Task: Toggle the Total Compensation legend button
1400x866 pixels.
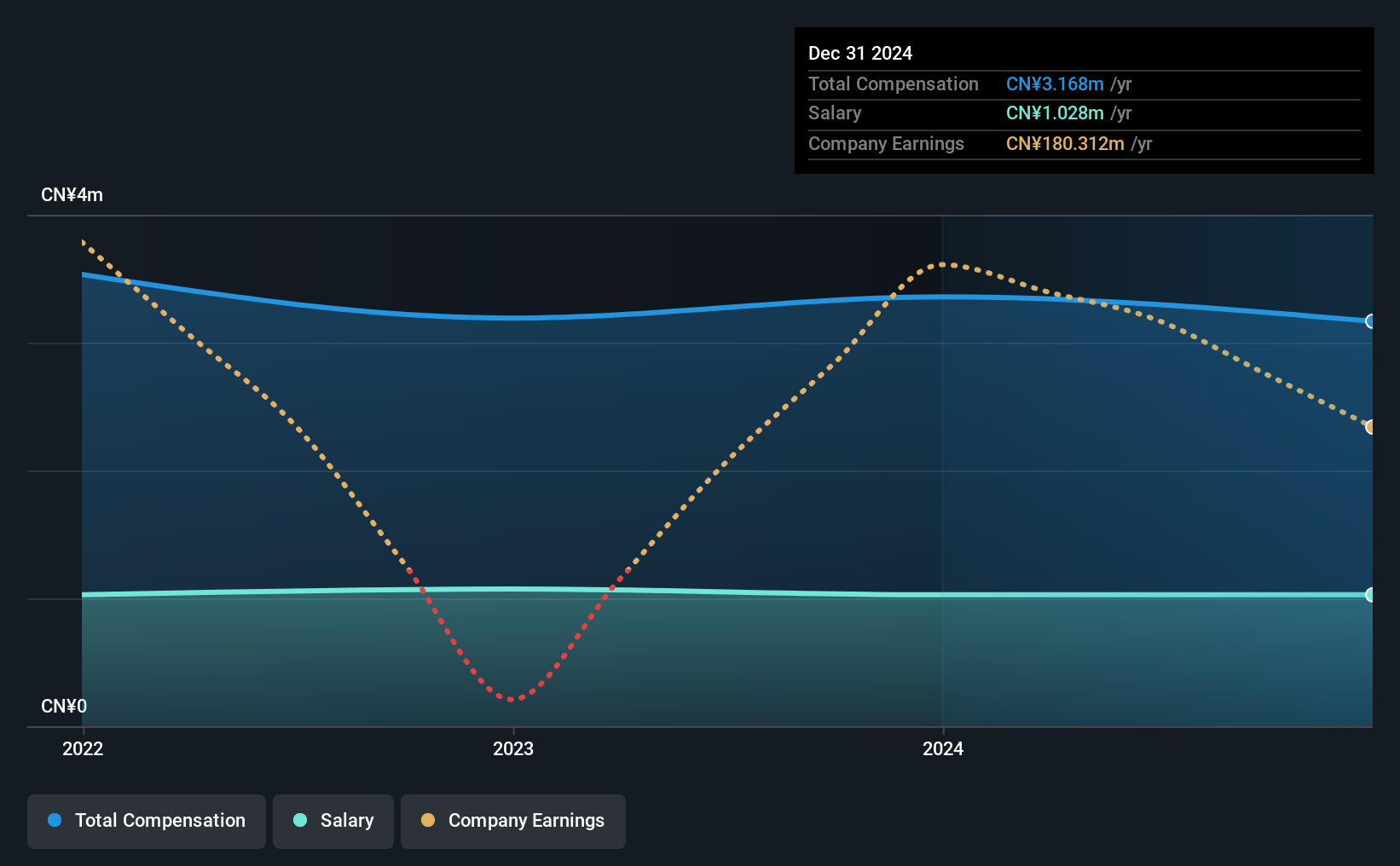Action: tap(147, 821)
